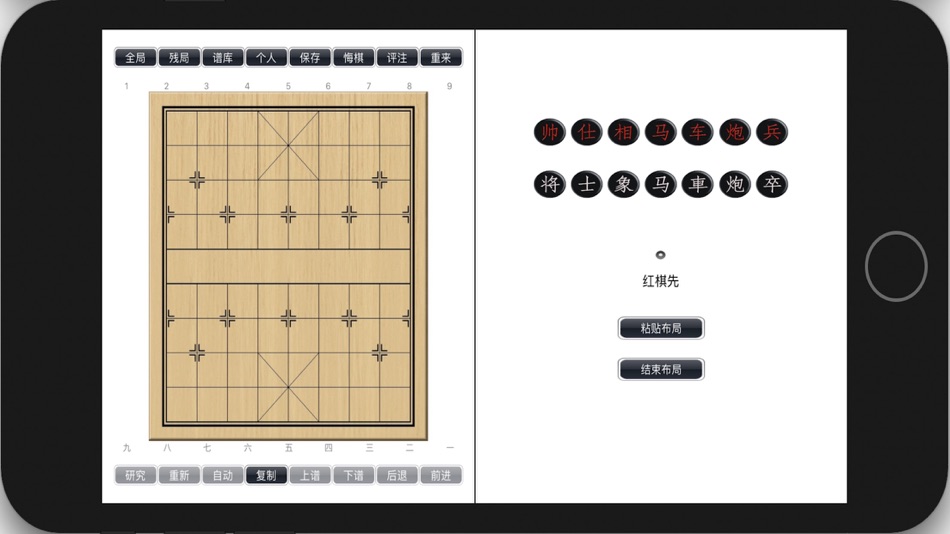The image size is (950, 534).
Task: Pick the red 帅 general piece
Action: 550,132
